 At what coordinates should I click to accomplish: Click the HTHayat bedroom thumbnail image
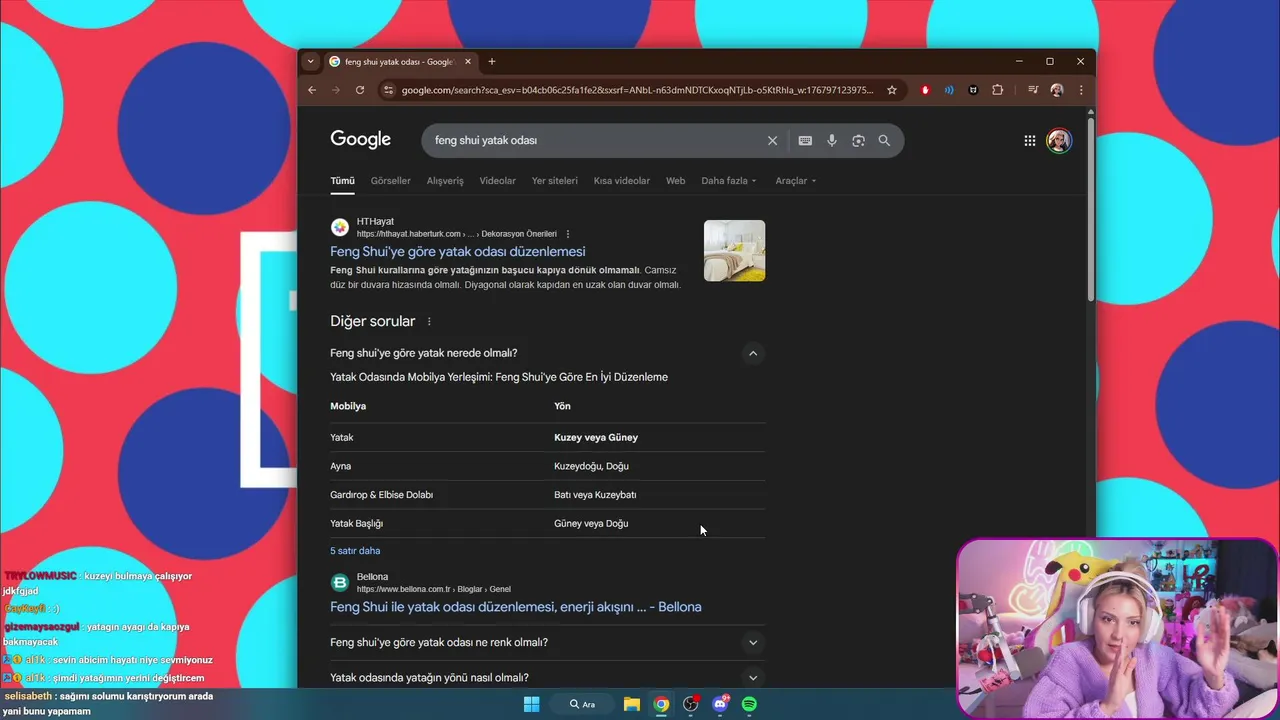735,251
